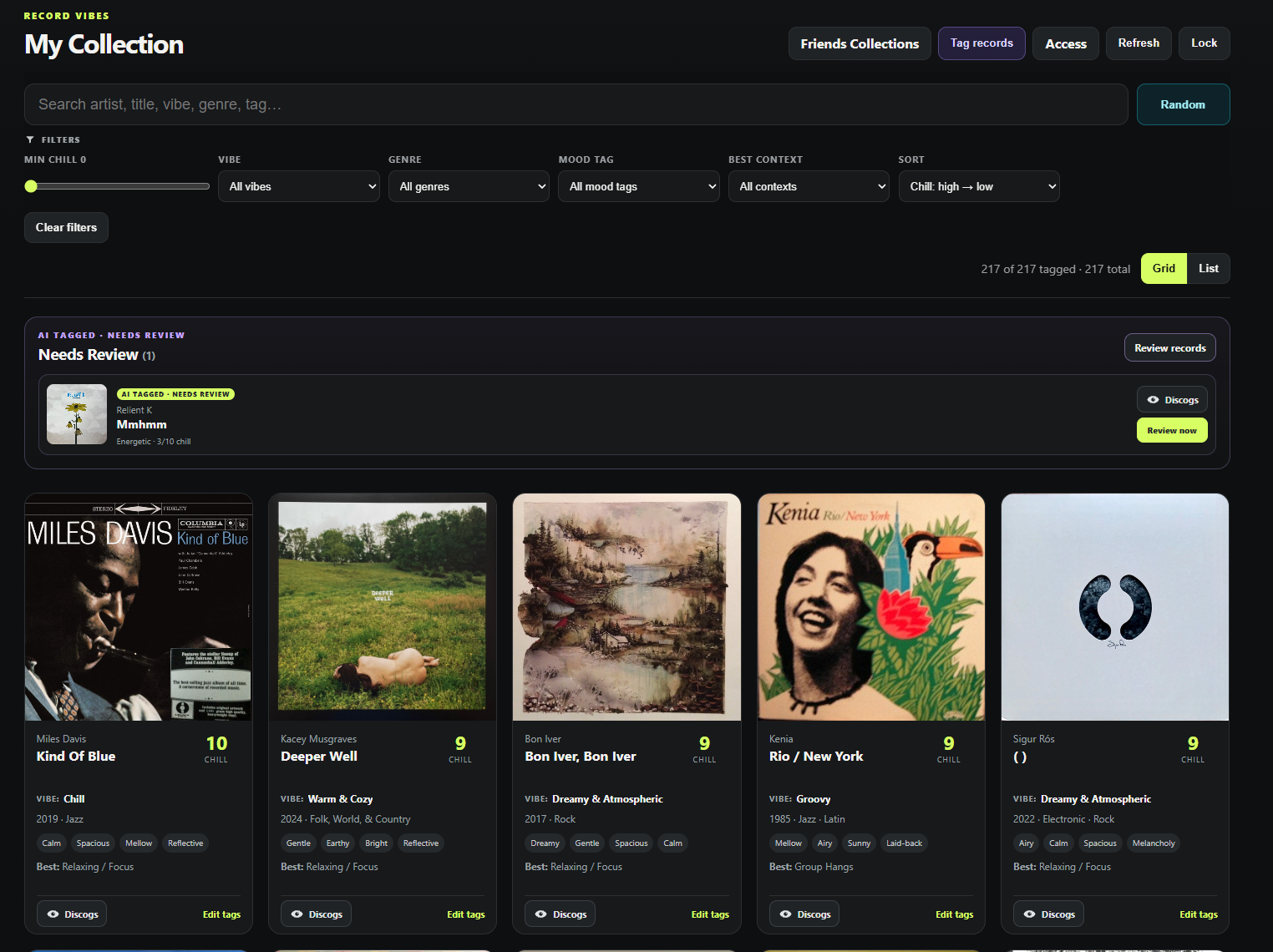Image resolution: width=1273 pixels, height=952 pixels.
Task: Click the eye icon on Mmhmm Discogs button
Action: tap(1153, 400)
